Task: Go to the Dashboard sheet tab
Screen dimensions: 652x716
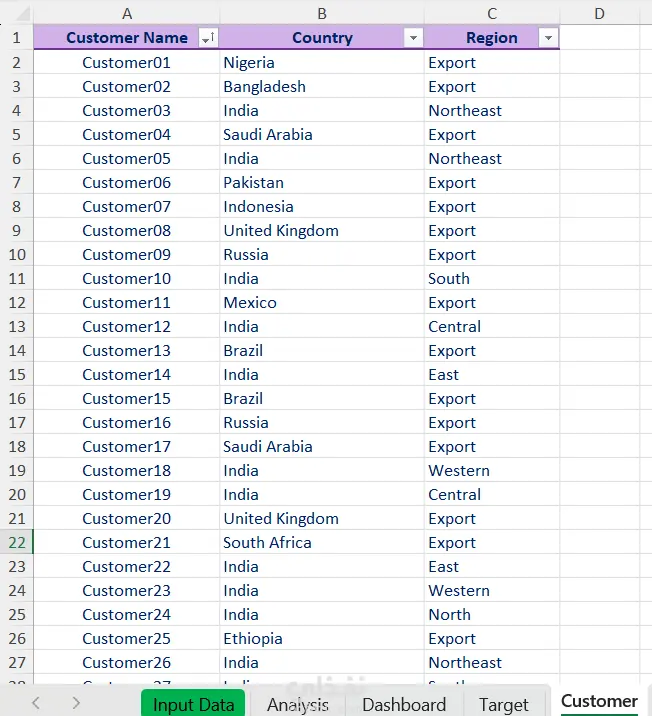Action: point(404,704)
